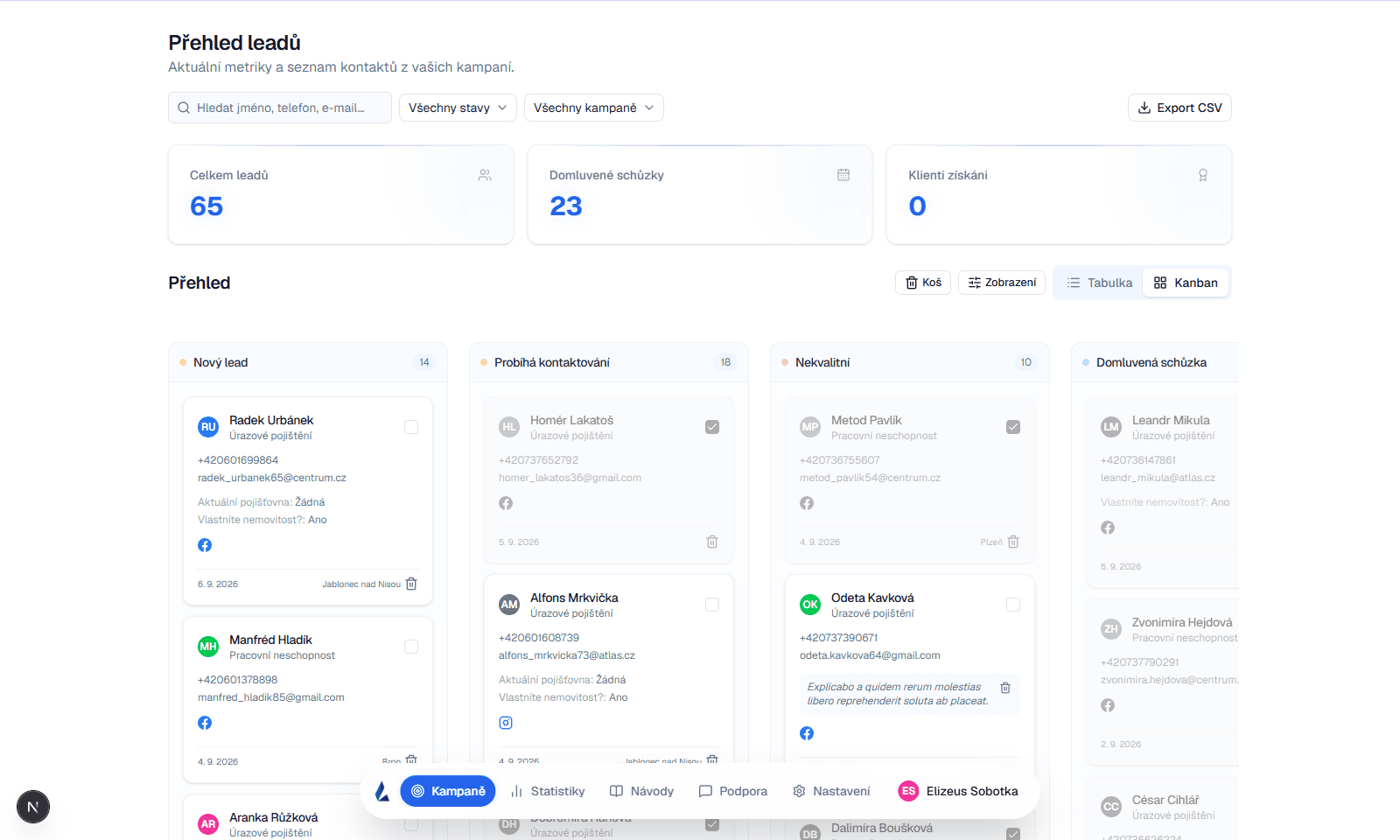Click phone +420601378898

pyautogui.click(x=238, y=680)
